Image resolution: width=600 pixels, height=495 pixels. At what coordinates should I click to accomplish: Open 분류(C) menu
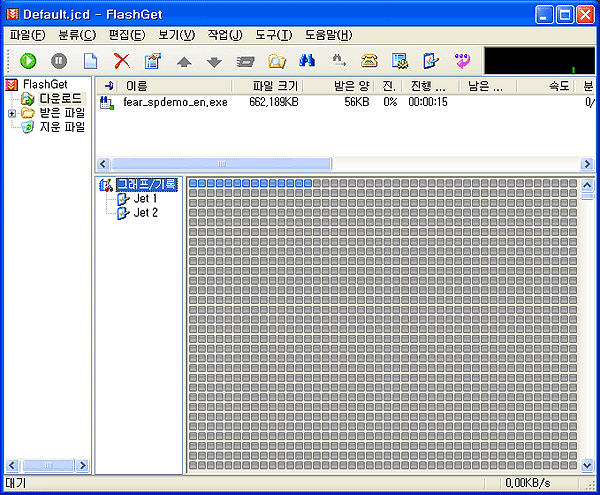click(77, 35)
